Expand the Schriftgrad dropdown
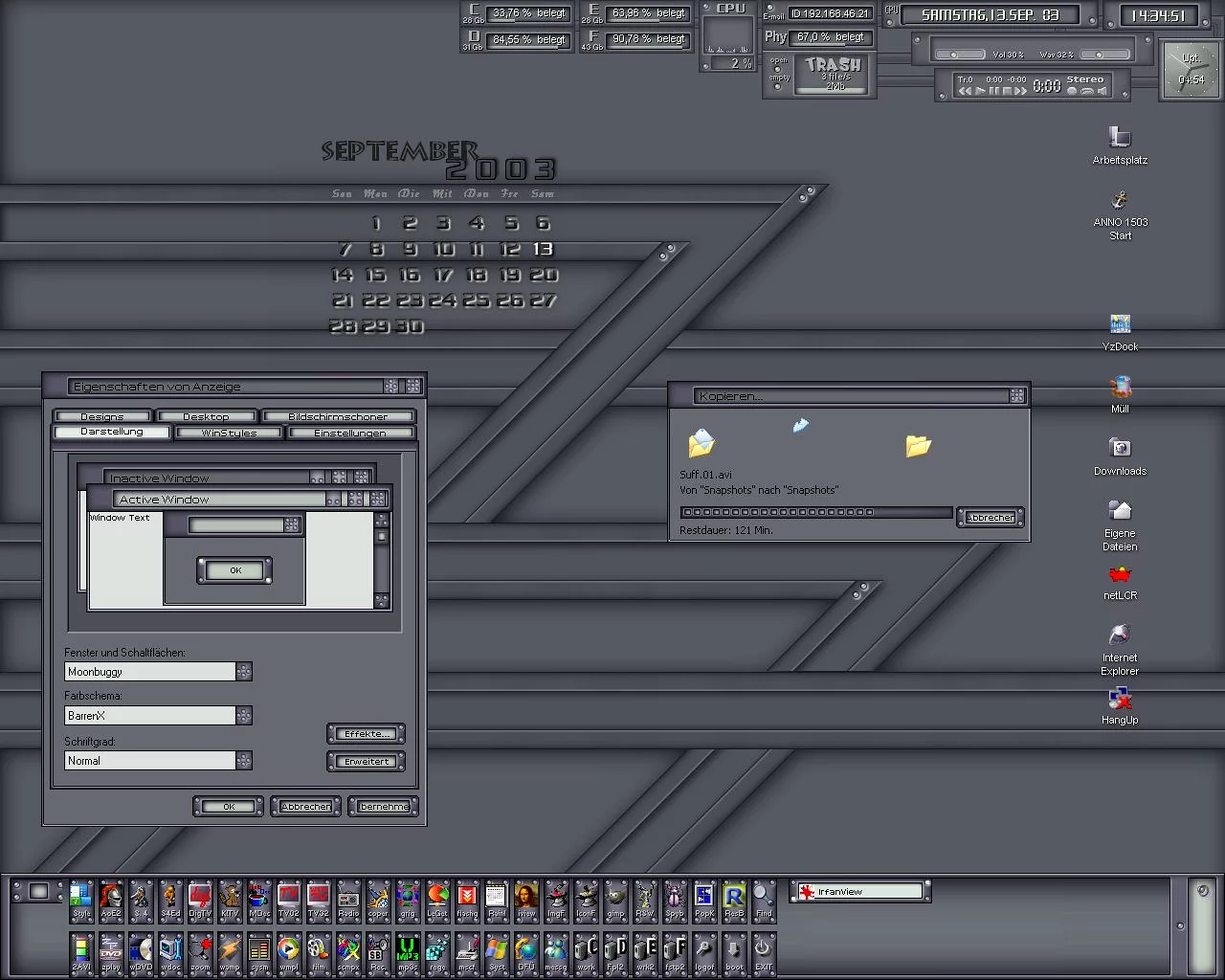The image size is (1225, 980). coord(244,761)
